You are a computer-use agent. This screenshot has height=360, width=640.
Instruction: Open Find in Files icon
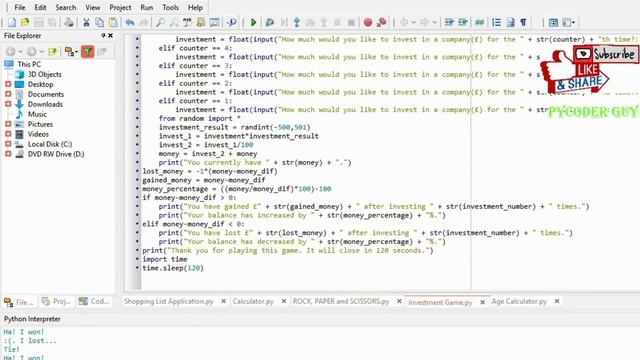200,22
